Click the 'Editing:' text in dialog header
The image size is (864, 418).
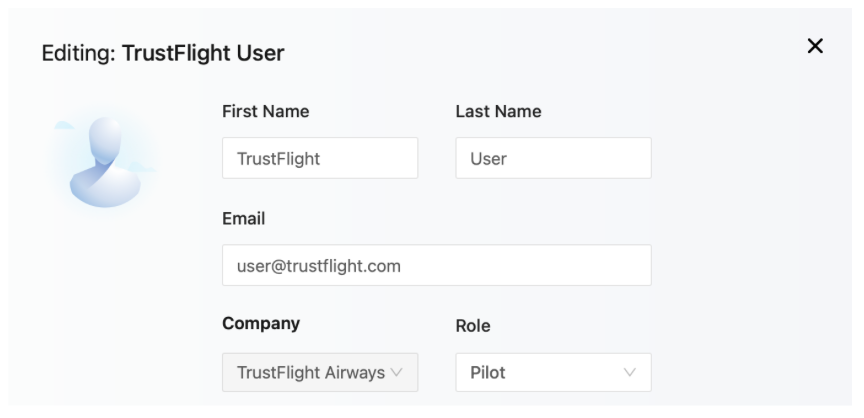pos(79,54)
